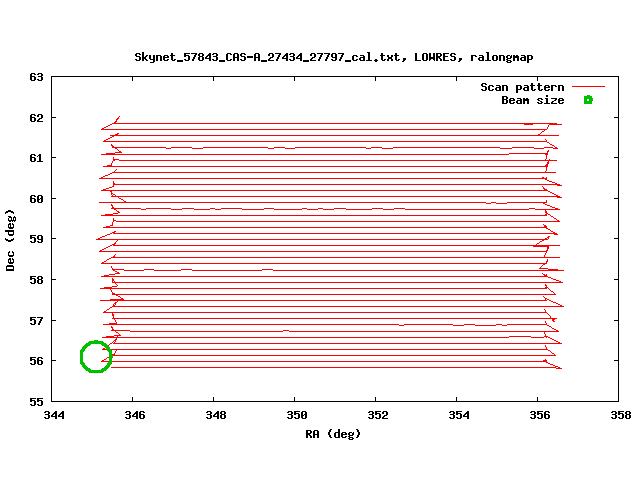
Task: Click the y-axis tick label 61
Action: (x=36, y=158)
